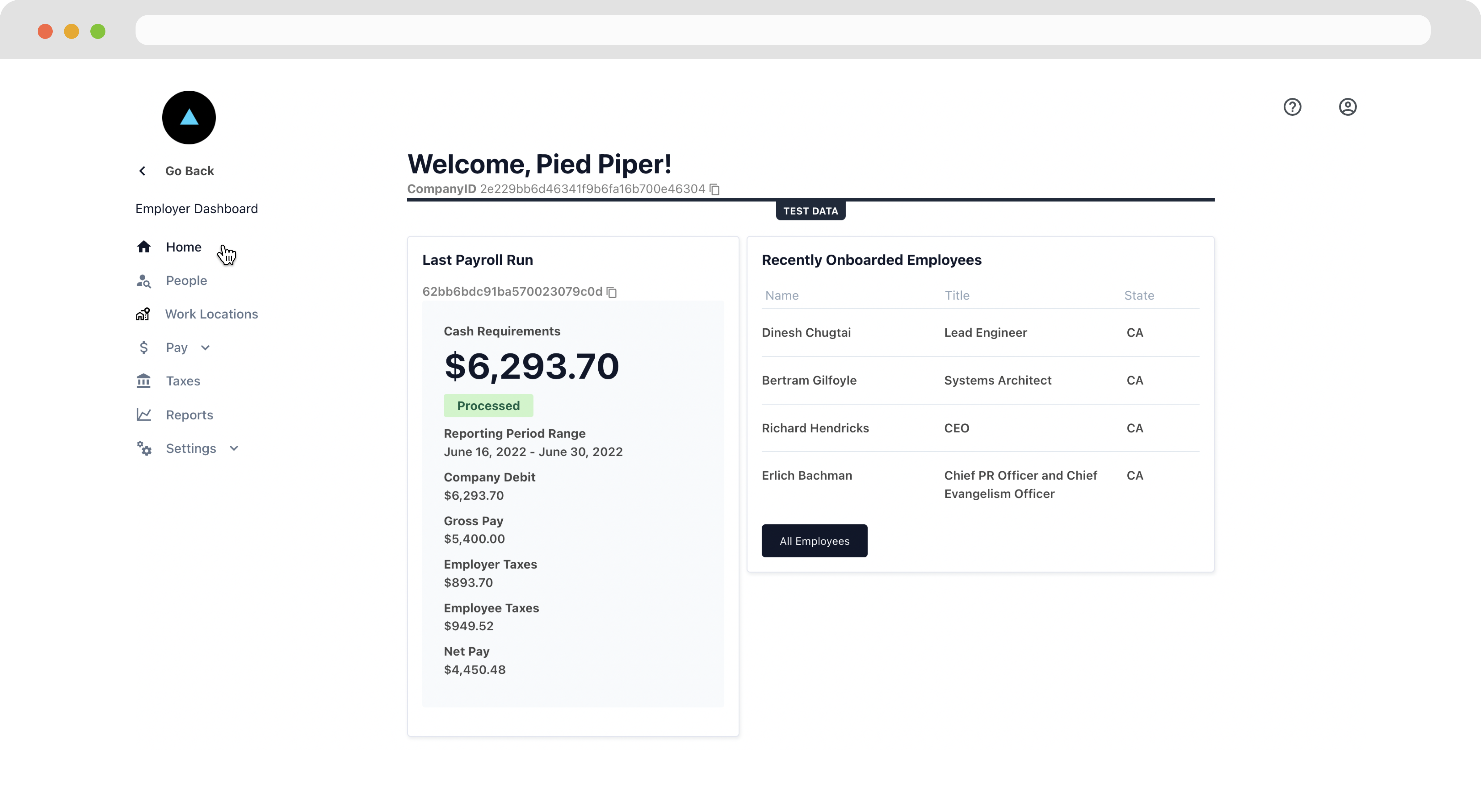The width and height of the screenshot is (1481, 812).
Task: Copy the CompanyID using clipboard icon
Action: (x=715, y=190)
